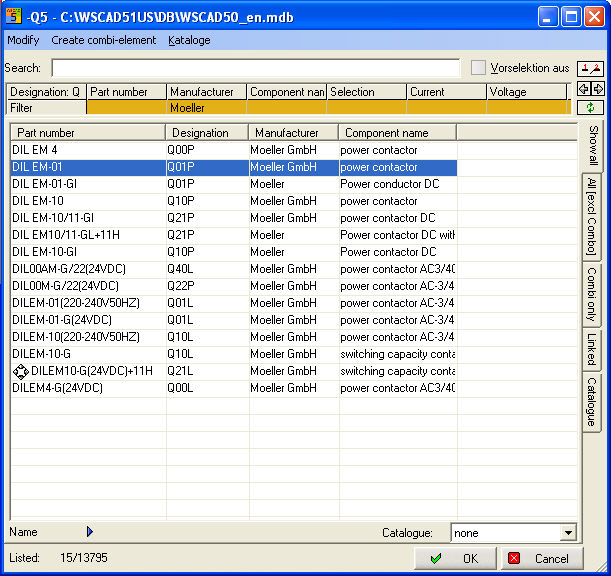Screen dimensions: 611x576
Task: Open the Create combi-element menu
Action: click(x=104, y=40)
